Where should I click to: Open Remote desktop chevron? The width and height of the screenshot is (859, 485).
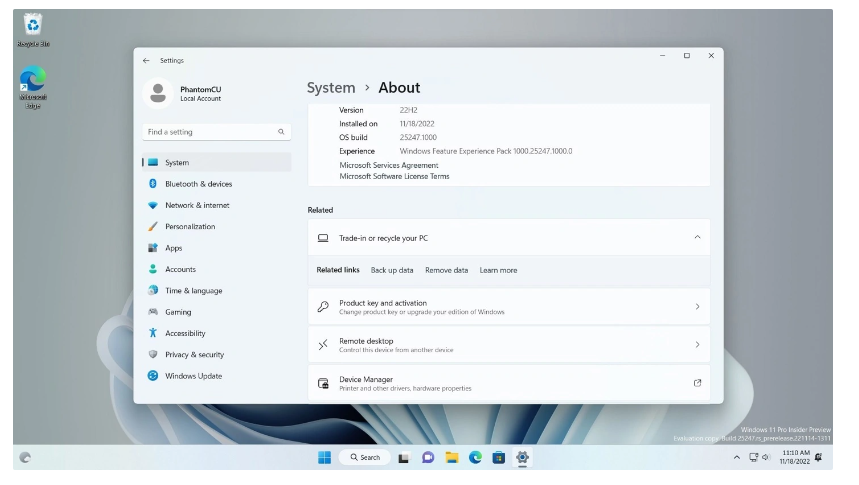pyautogui.click(x=697, y=345)
